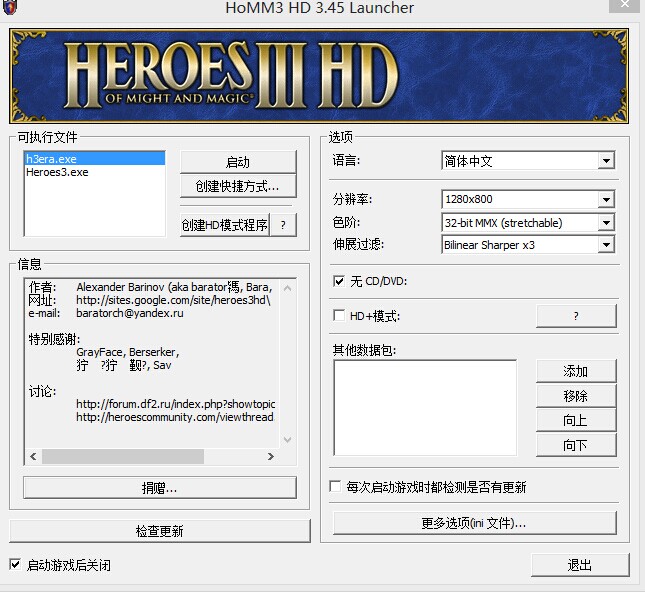Click 更多选项(ini 文件)... button
Viewport: 645px width, 592px height.
coord(475,523)
